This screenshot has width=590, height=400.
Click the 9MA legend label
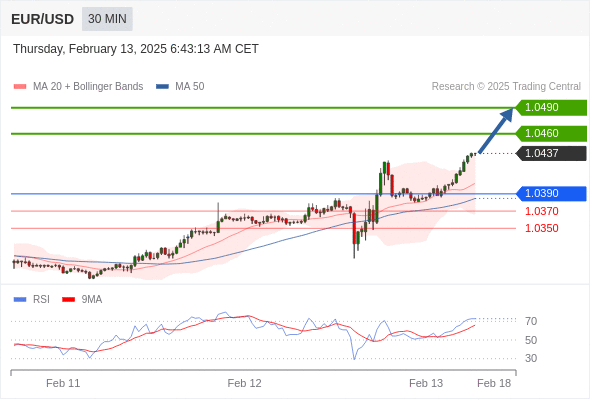pyautogui.click(x=92, y=300)
